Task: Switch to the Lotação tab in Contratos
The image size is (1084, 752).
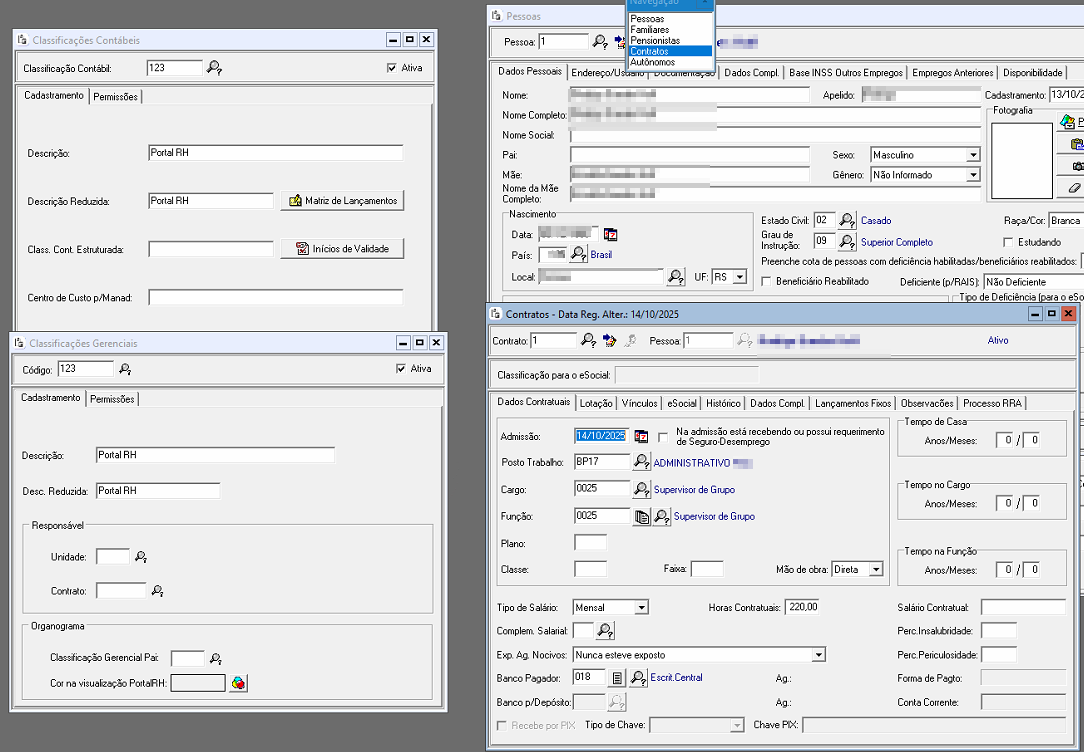Action: click(596, 403)
